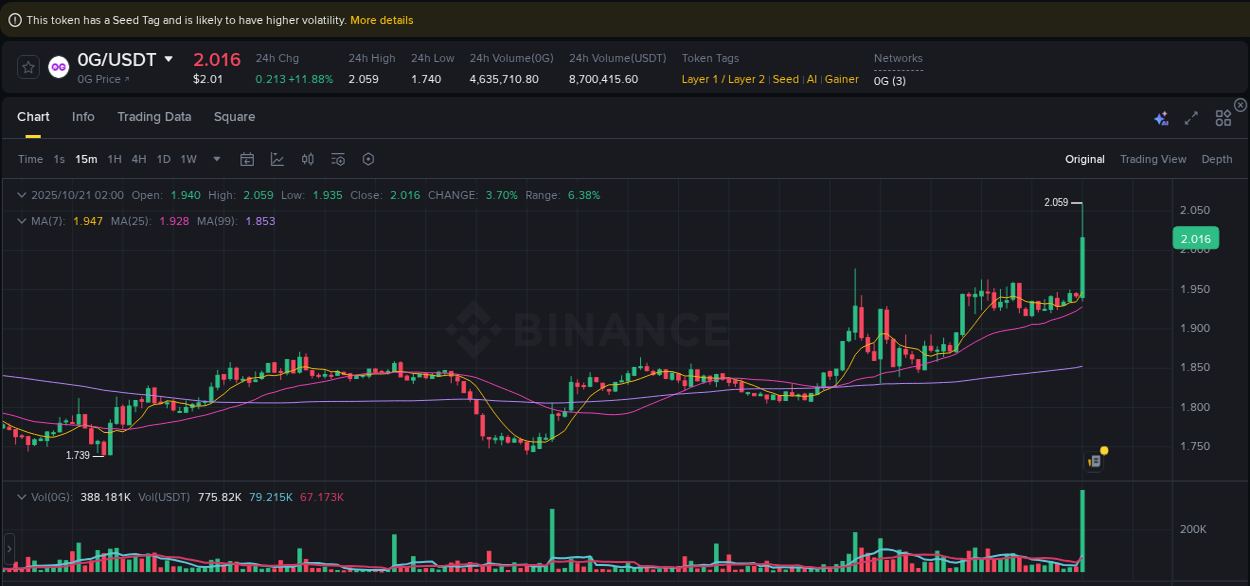This screenshot has height=586, width=1250.
Task: Select the 15m timeframe
Action: click(x=86, y=158)
